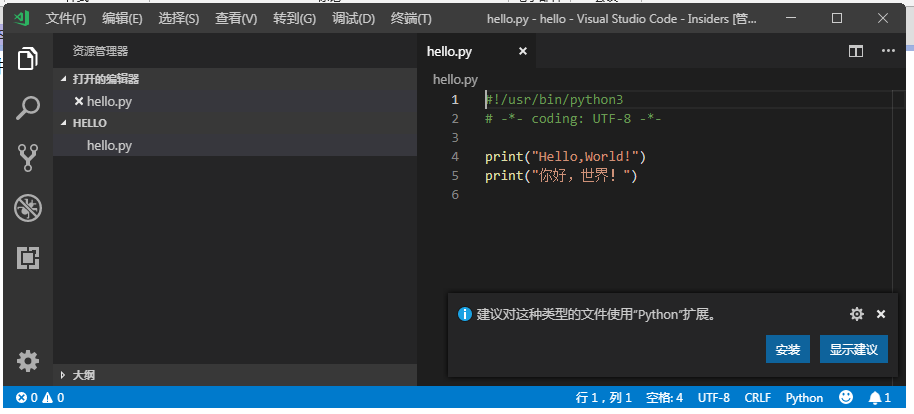Dismiss the Python extension notification

(x=881, y=314)
